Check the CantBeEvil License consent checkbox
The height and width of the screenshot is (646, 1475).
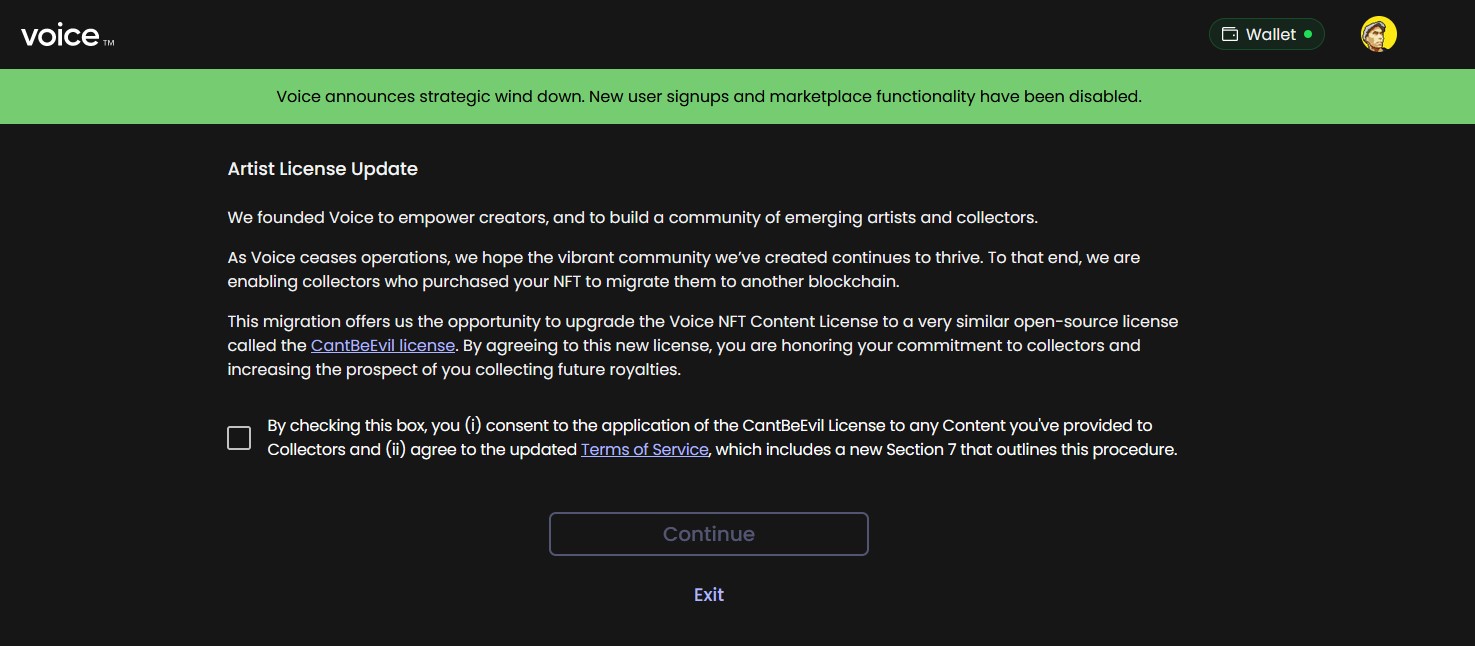(239, 438)
